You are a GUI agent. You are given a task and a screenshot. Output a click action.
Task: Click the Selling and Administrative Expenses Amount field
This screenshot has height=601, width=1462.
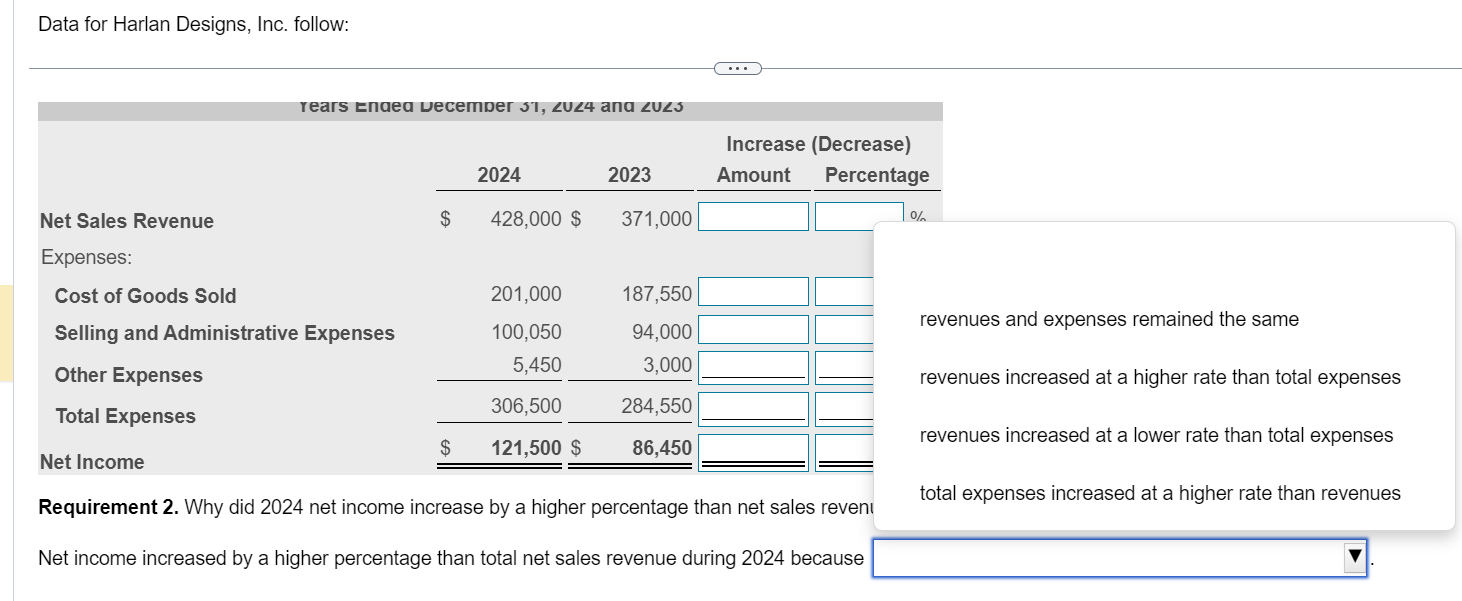tap(752, 330)
